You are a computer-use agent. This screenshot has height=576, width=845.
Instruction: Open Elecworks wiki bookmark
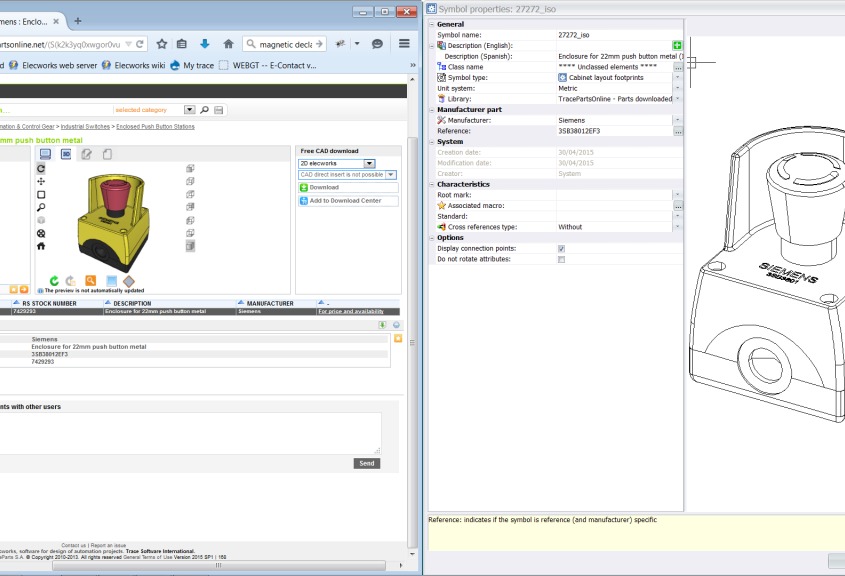pyautogui.click(x=134, y=65)
